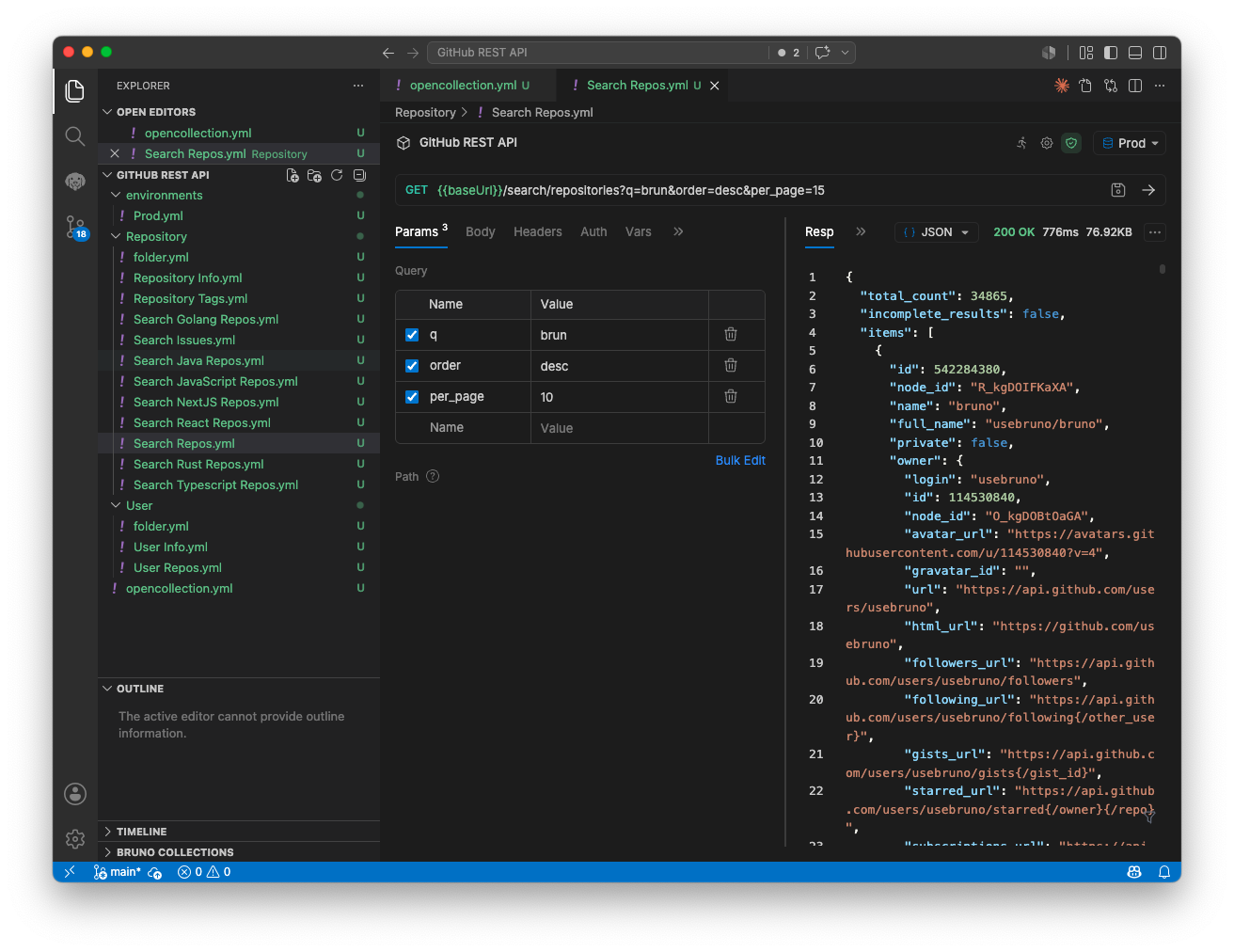
Task: Open the Explorer view in the activity bar
Action: [x=75, y=90]
